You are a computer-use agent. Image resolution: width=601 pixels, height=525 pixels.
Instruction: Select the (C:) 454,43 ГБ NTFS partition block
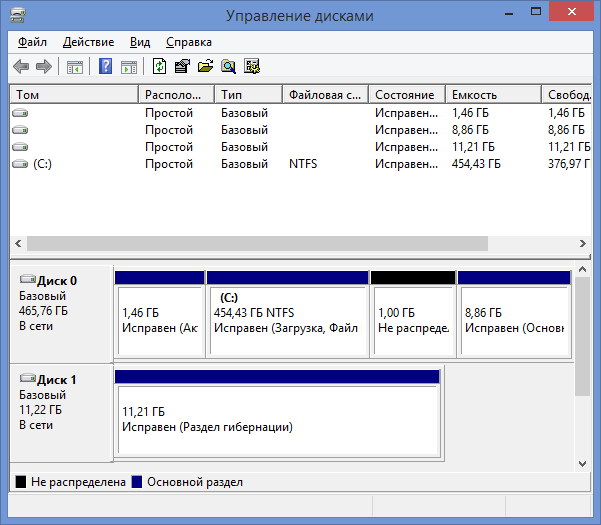(287, 314)
